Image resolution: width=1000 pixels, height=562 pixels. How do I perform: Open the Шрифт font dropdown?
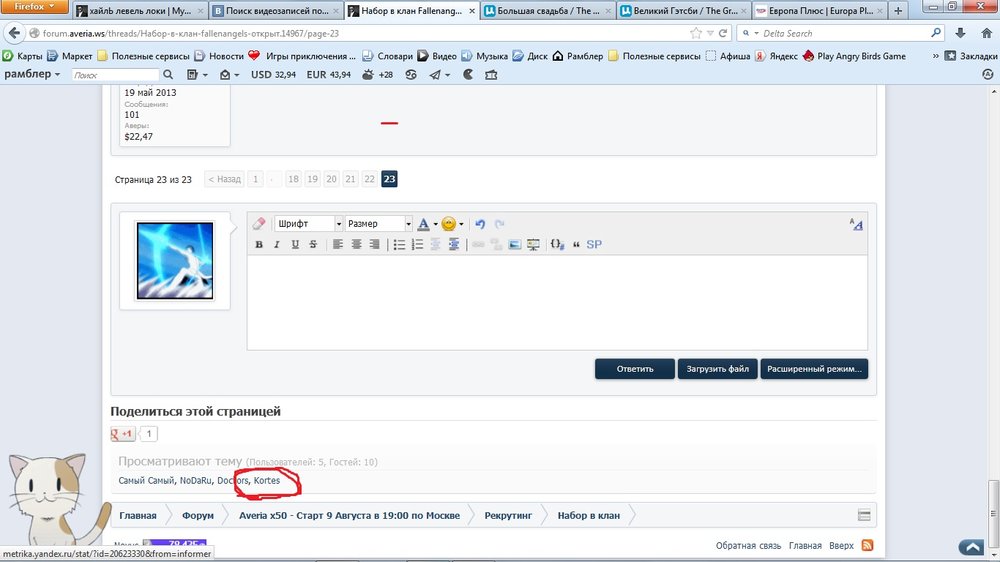click(x=309, y=224)
